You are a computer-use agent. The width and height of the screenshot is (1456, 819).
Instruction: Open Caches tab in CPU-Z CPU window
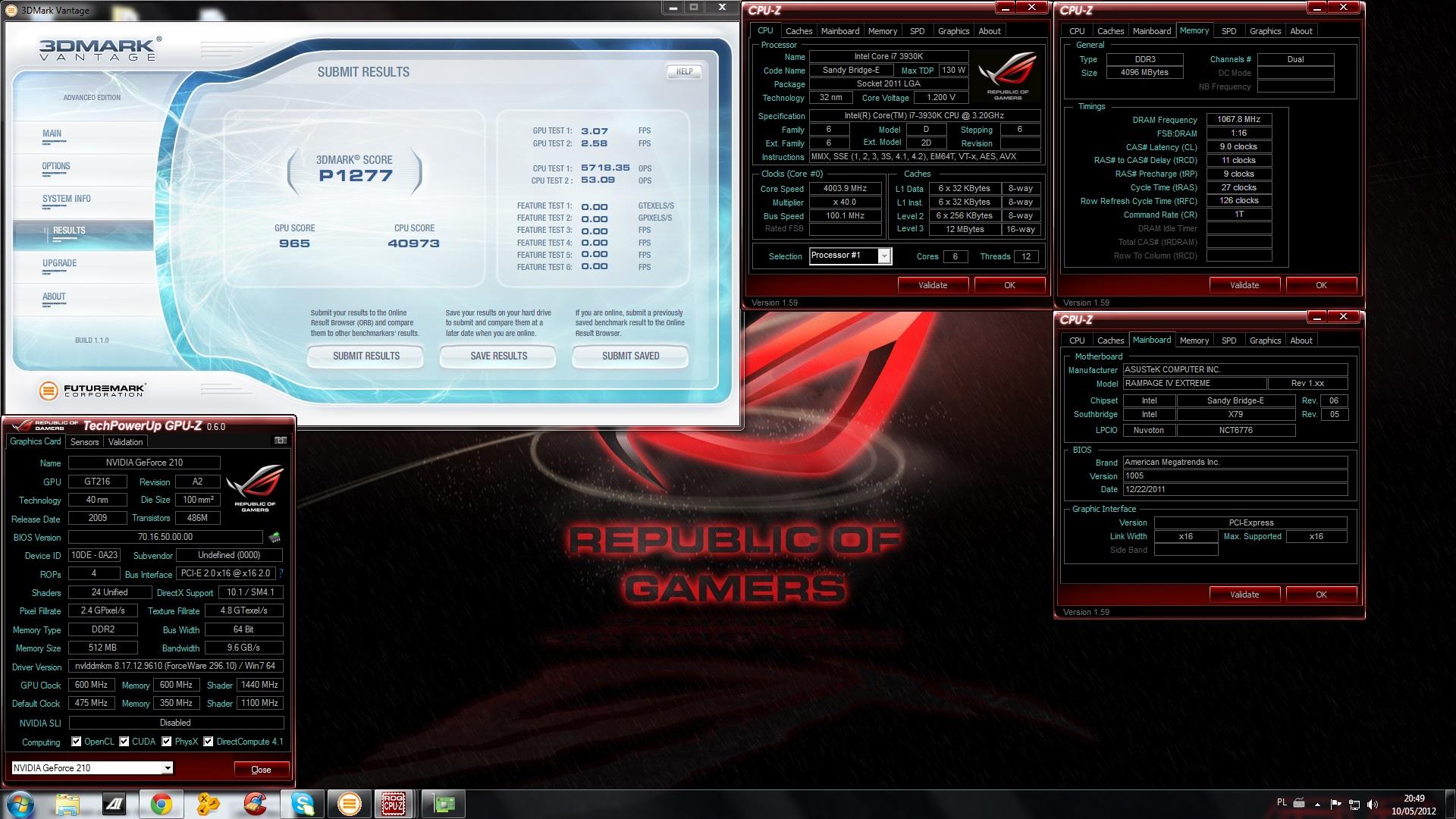(x=799, y=31)
